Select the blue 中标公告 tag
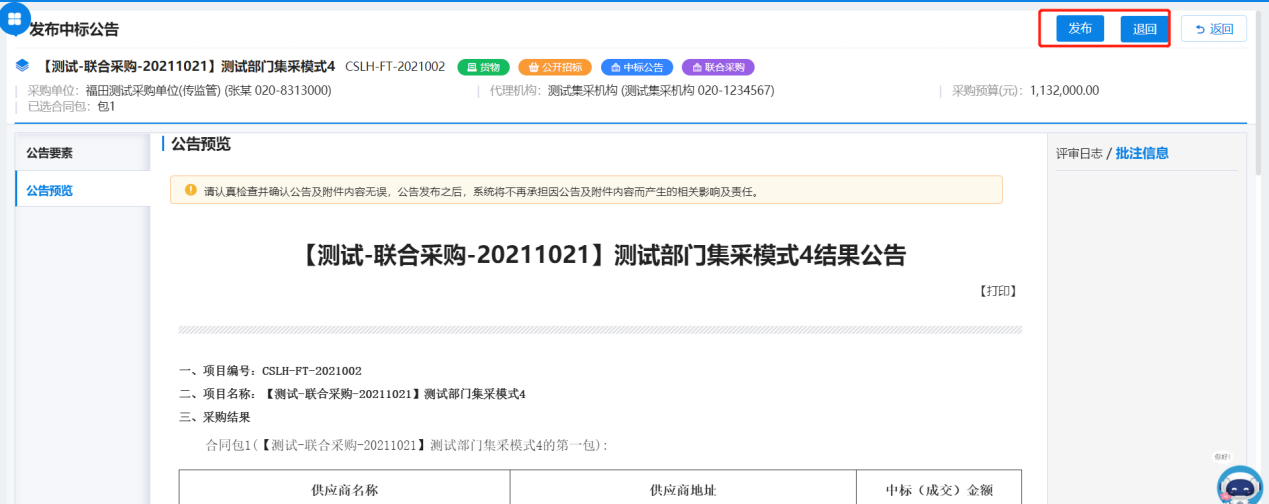 point(637,67)
